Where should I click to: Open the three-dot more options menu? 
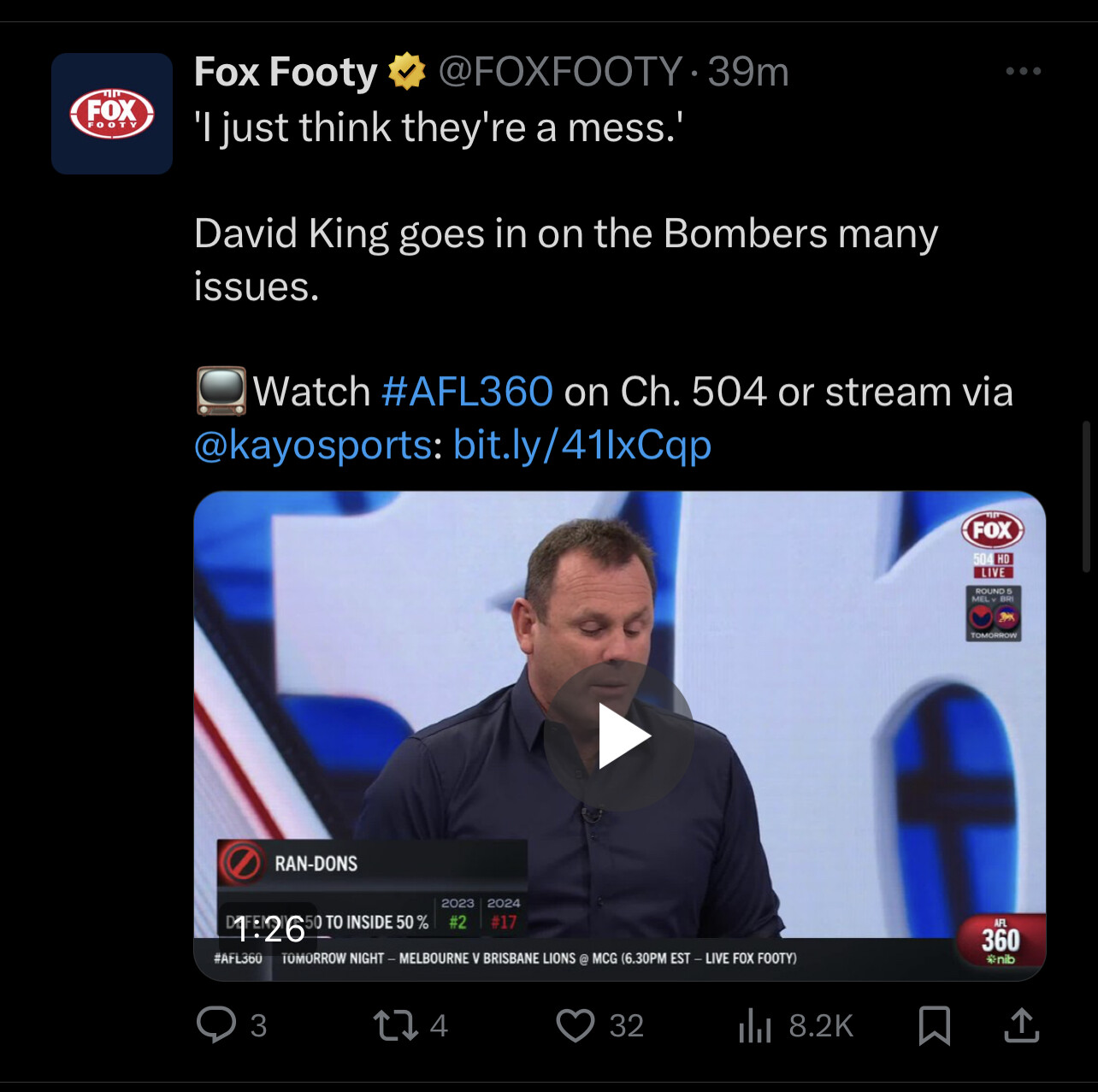tap(1024, 71)
